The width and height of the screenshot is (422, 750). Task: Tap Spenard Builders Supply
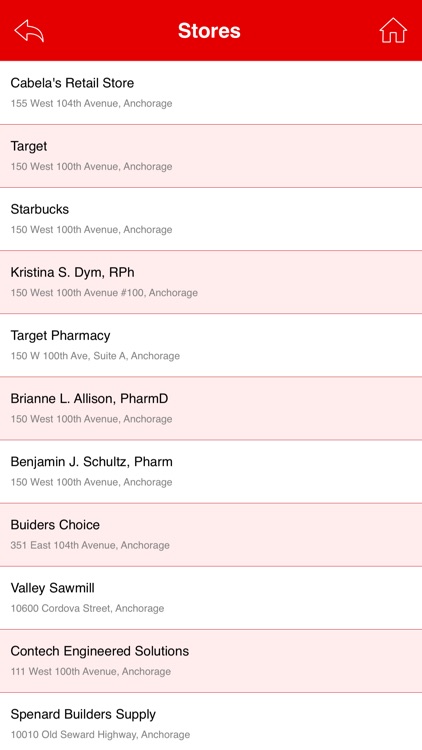(x=211, y=721)
